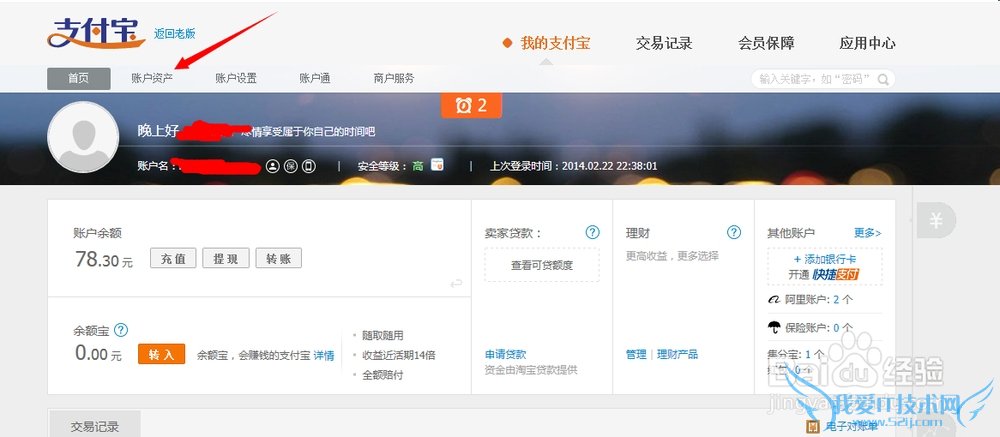
Task: Open 应用中心 tab
Action: (x=867, y=43)
